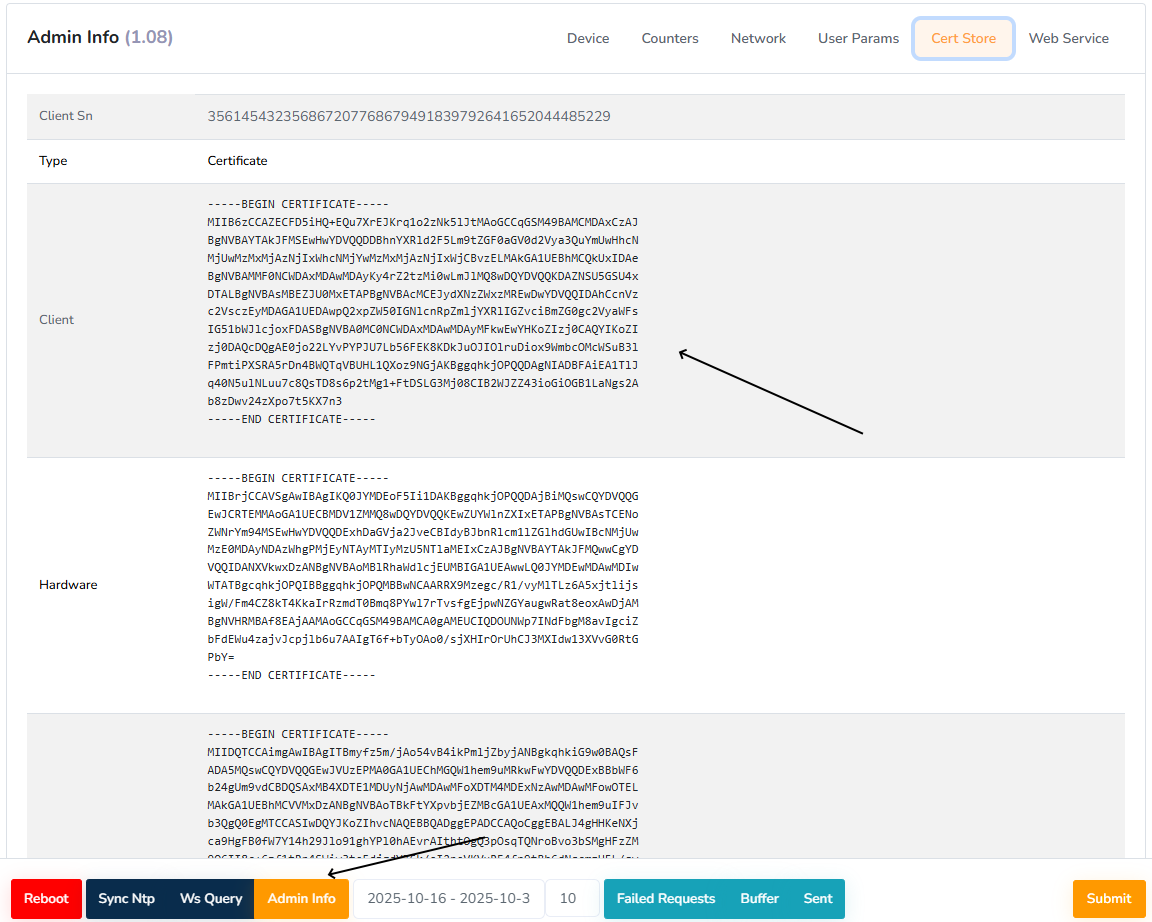1152x922 pixels.
Task: Open the Buffer view
Action: tap(759, 898)
